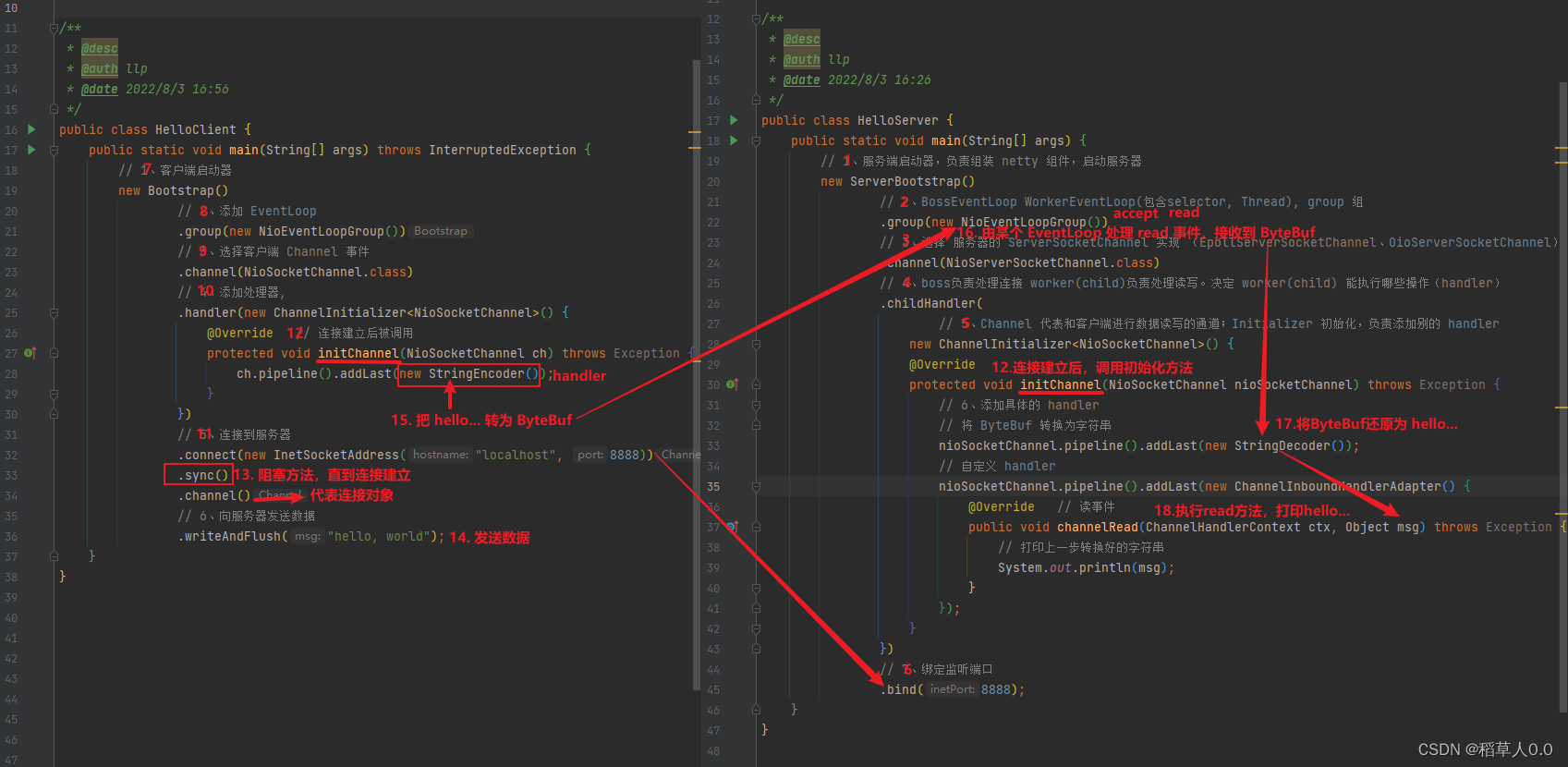Click the .writeAndFlush( call
This screenshot has width=1568, height=767.
pyautogui.click(x=233, y=536)
